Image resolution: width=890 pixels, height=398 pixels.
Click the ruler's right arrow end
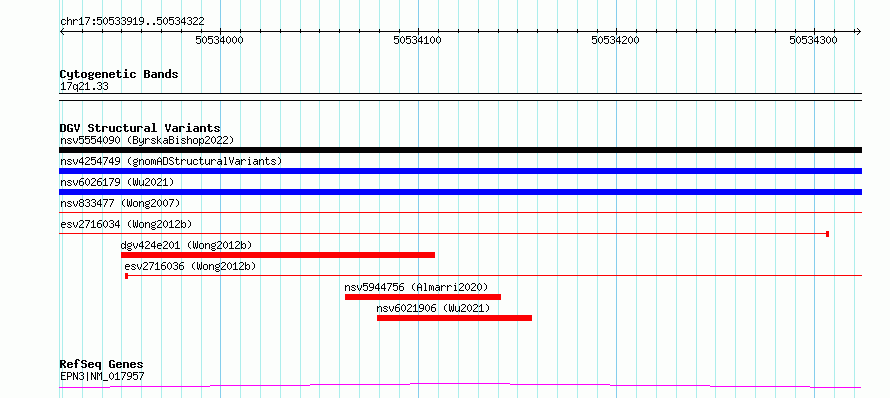coord(859,31)
